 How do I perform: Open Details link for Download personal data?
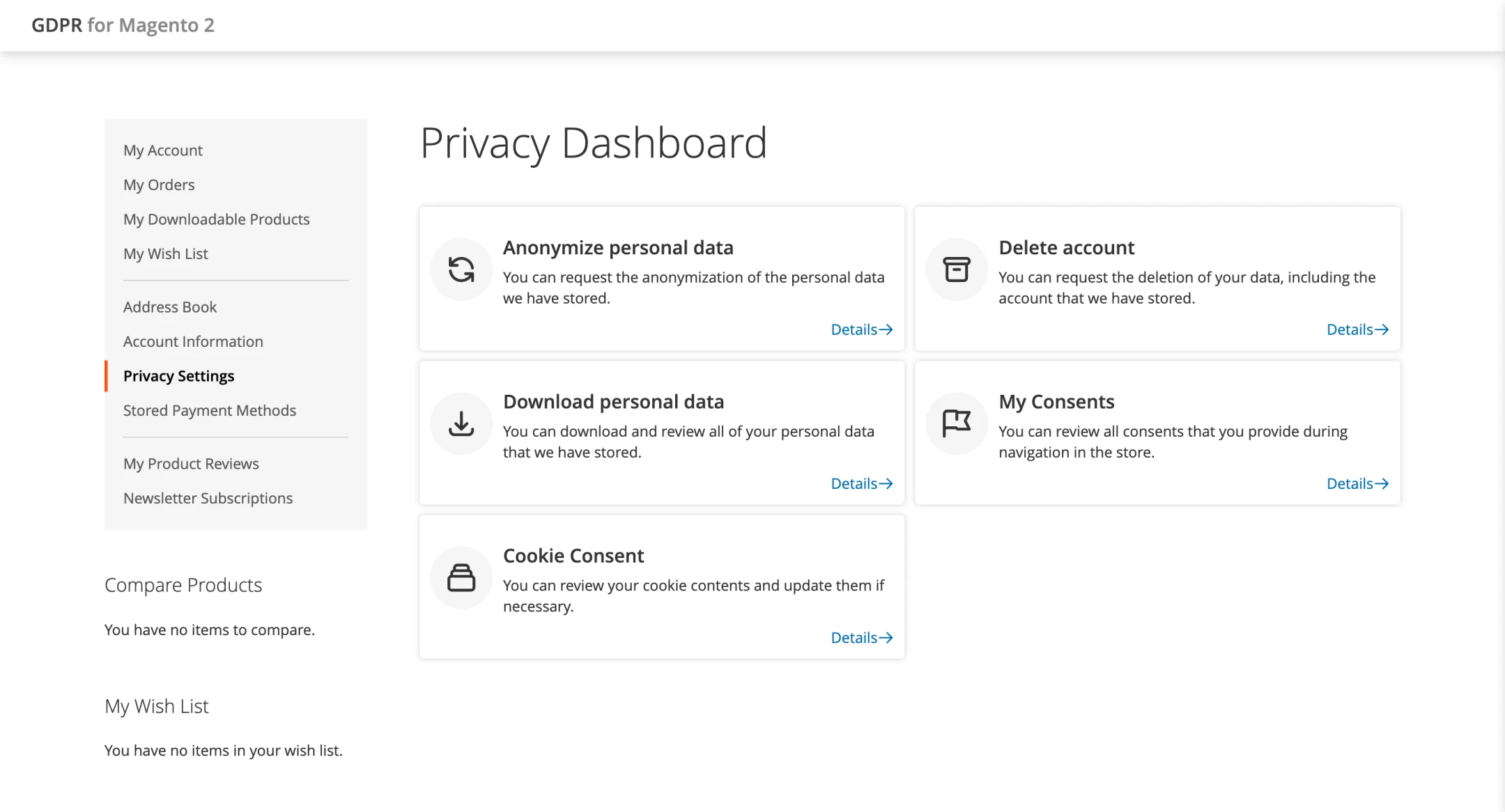[861, 483]
